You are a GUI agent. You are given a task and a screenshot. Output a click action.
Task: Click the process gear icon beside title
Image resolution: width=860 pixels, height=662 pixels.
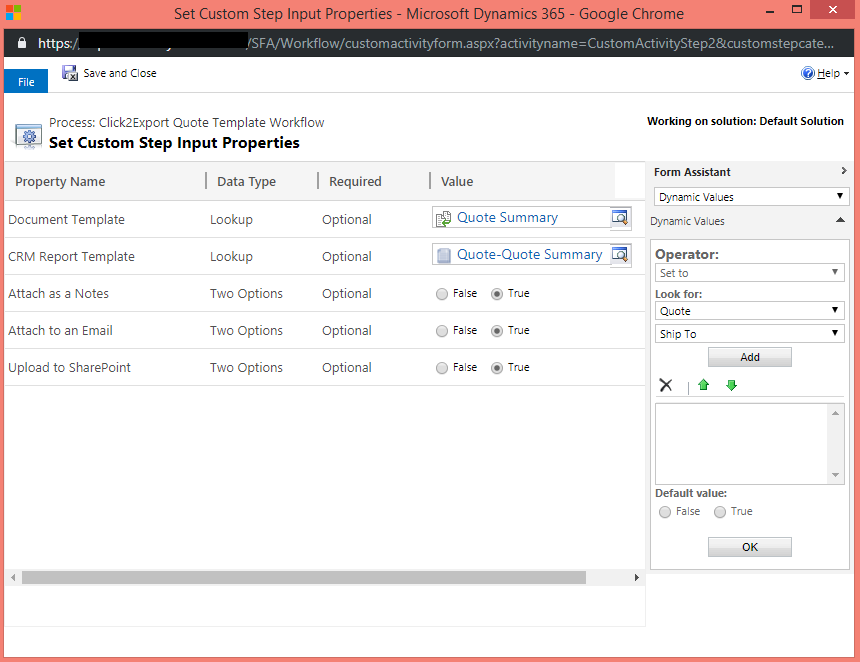tap(28, 135)
